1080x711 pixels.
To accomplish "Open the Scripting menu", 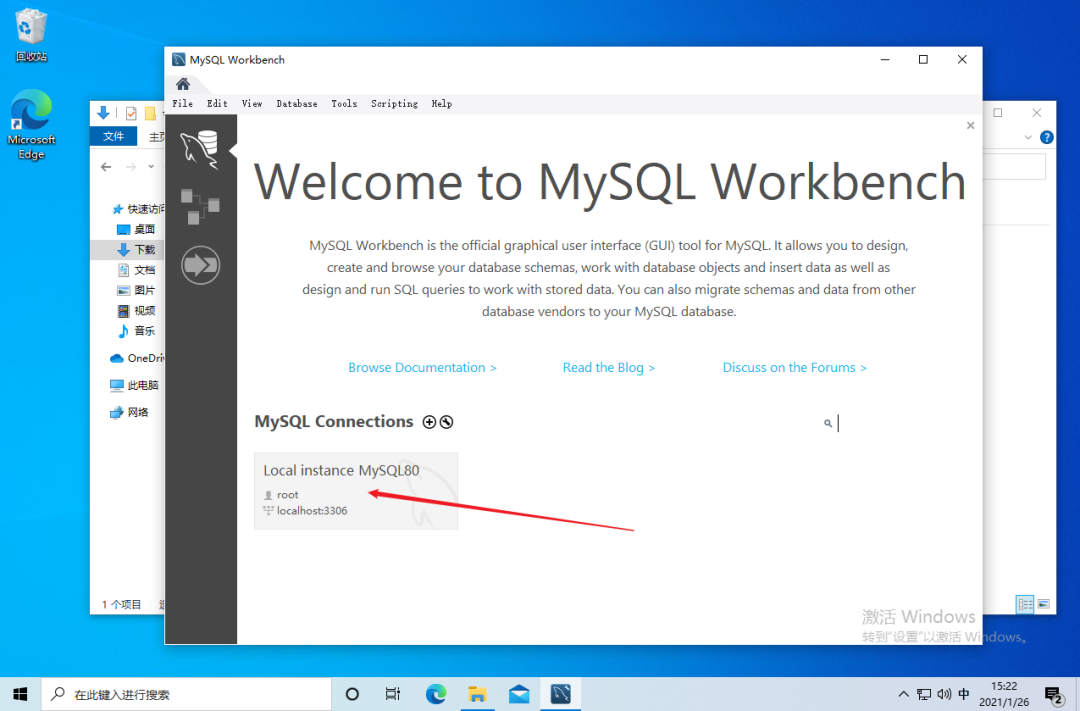I will pos(394,103).
